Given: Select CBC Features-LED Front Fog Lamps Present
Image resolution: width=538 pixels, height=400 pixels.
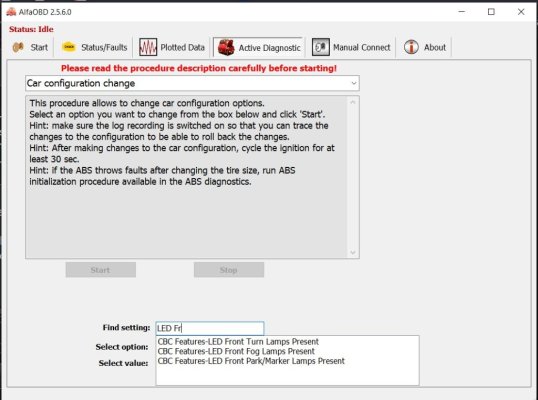Looking at the screenshot, I should coord(236,351).
